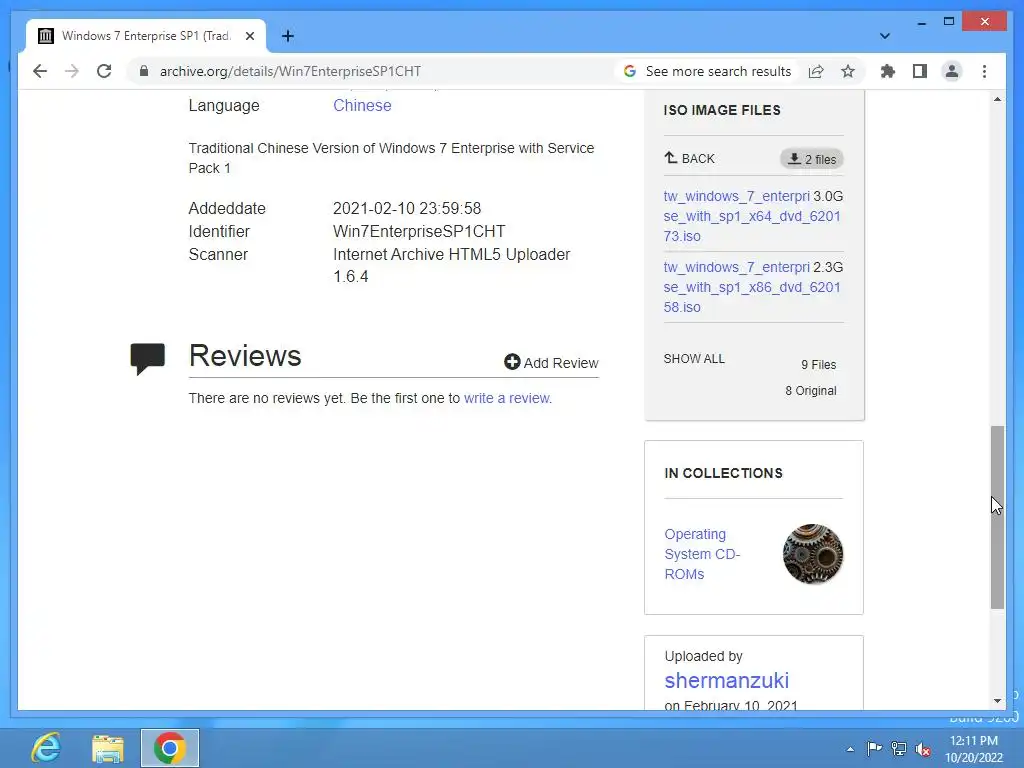Image resolution: width=1024 pixels, height=768 pixels.
Task: Click the ISO IMAGE FILES heading
Action: (722, 110)
